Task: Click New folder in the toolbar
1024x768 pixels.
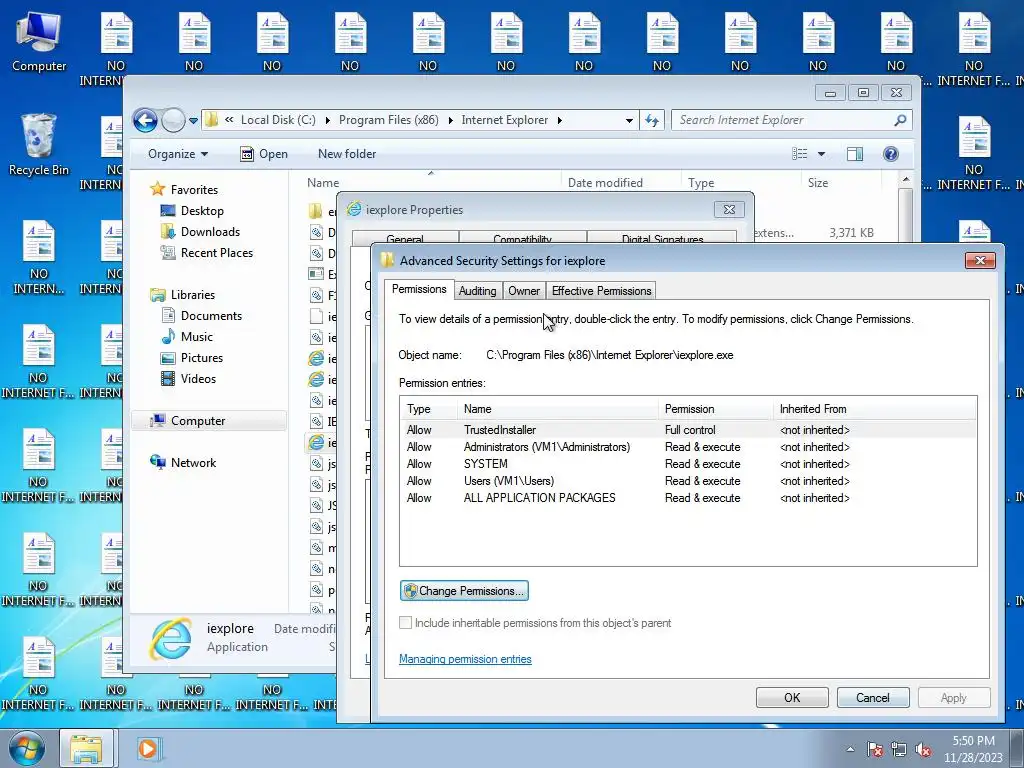Action: coord(347,154)
